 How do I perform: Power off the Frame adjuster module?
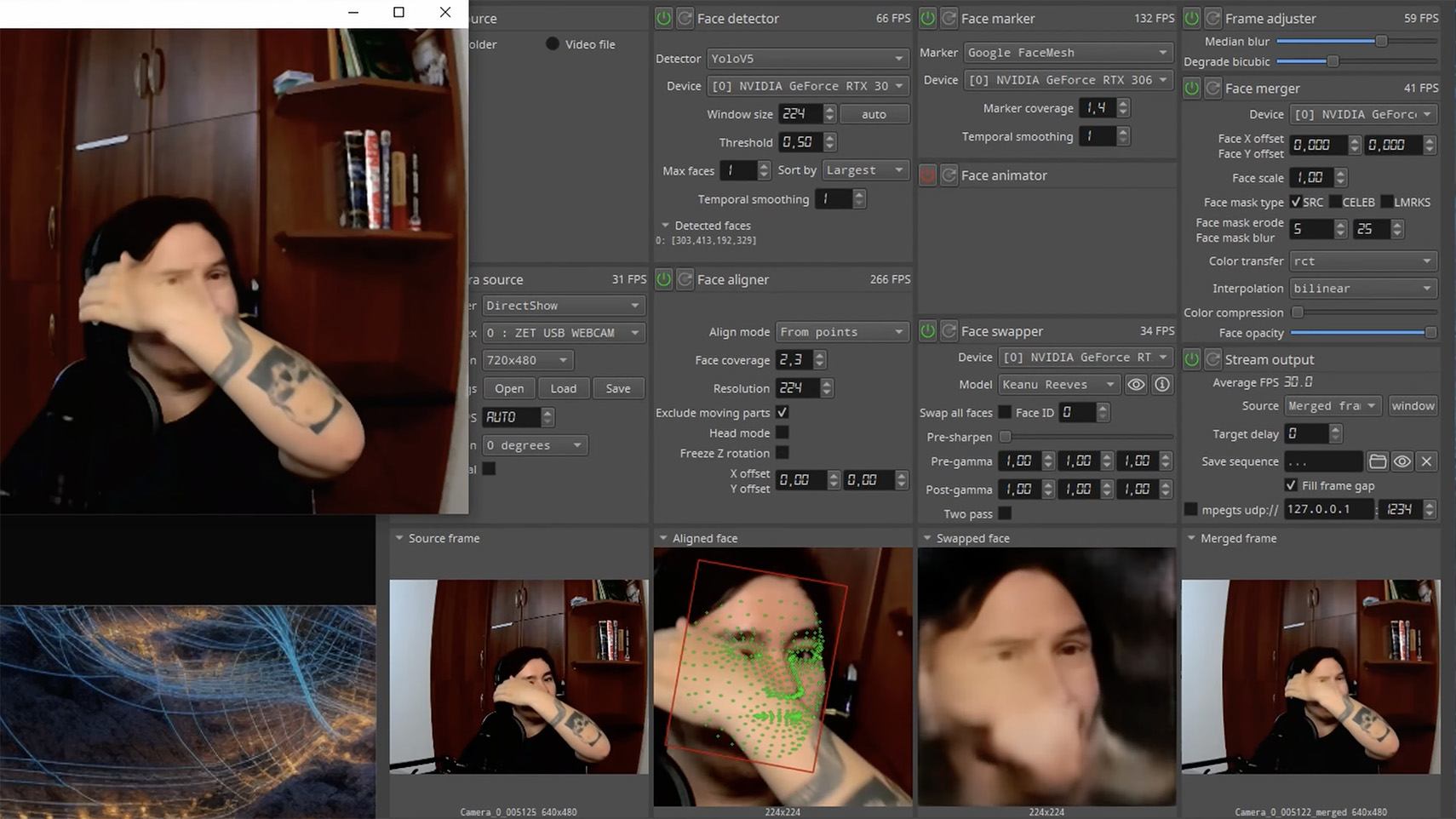1191,18
